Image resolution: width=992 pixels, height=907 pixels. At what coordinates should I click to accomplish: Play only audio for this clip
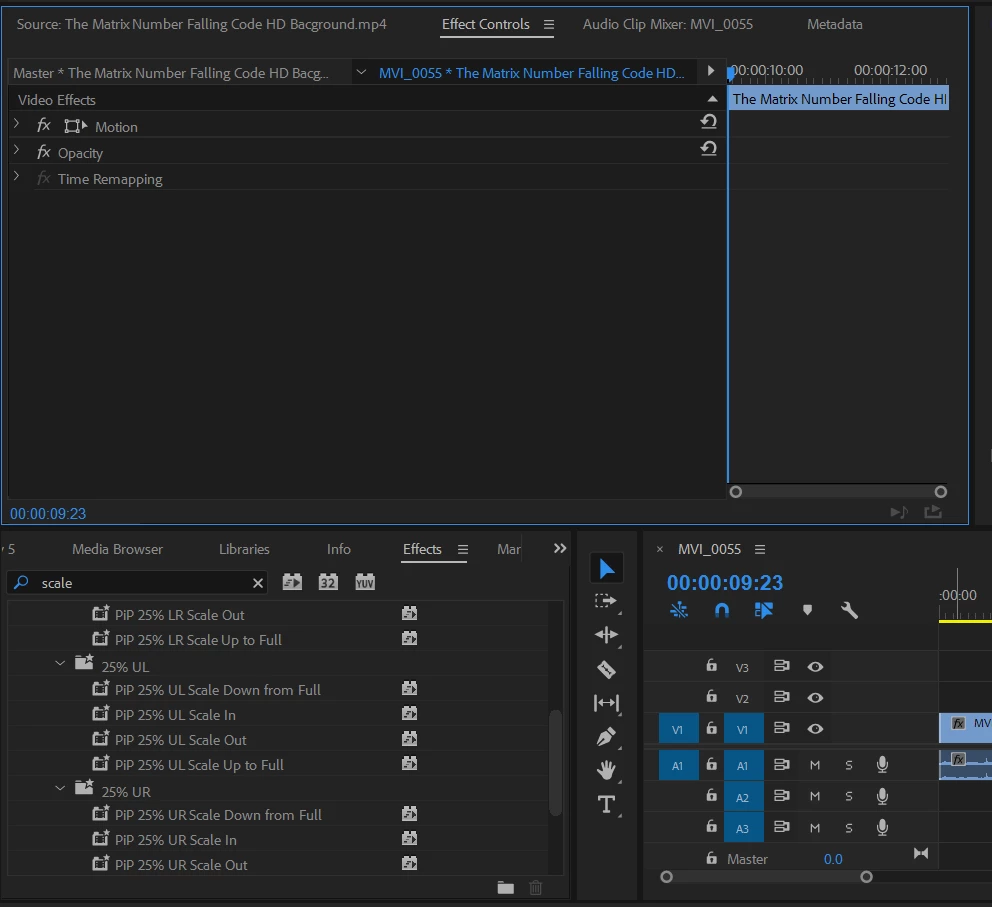click(x=898, y=512)
